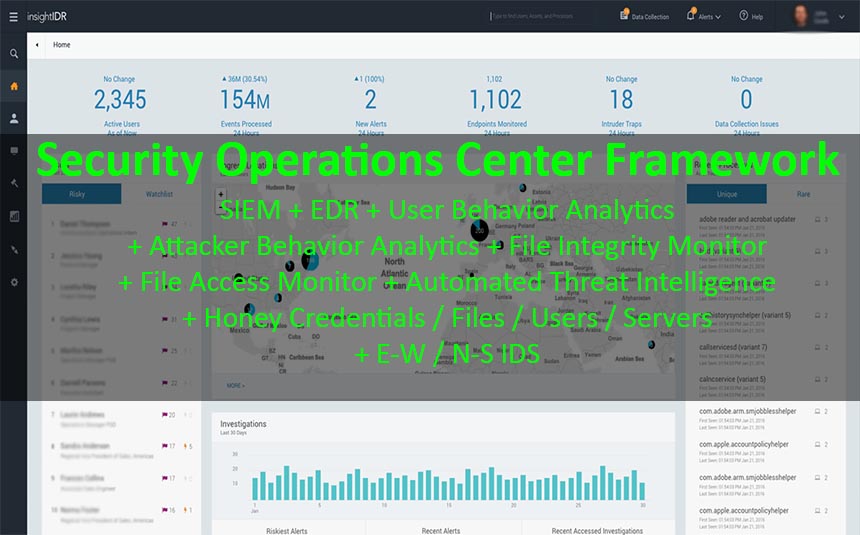The image size is (860, 535).
Task: Go to the Home house icon in sidebar
Action: [x=14, y=86]
